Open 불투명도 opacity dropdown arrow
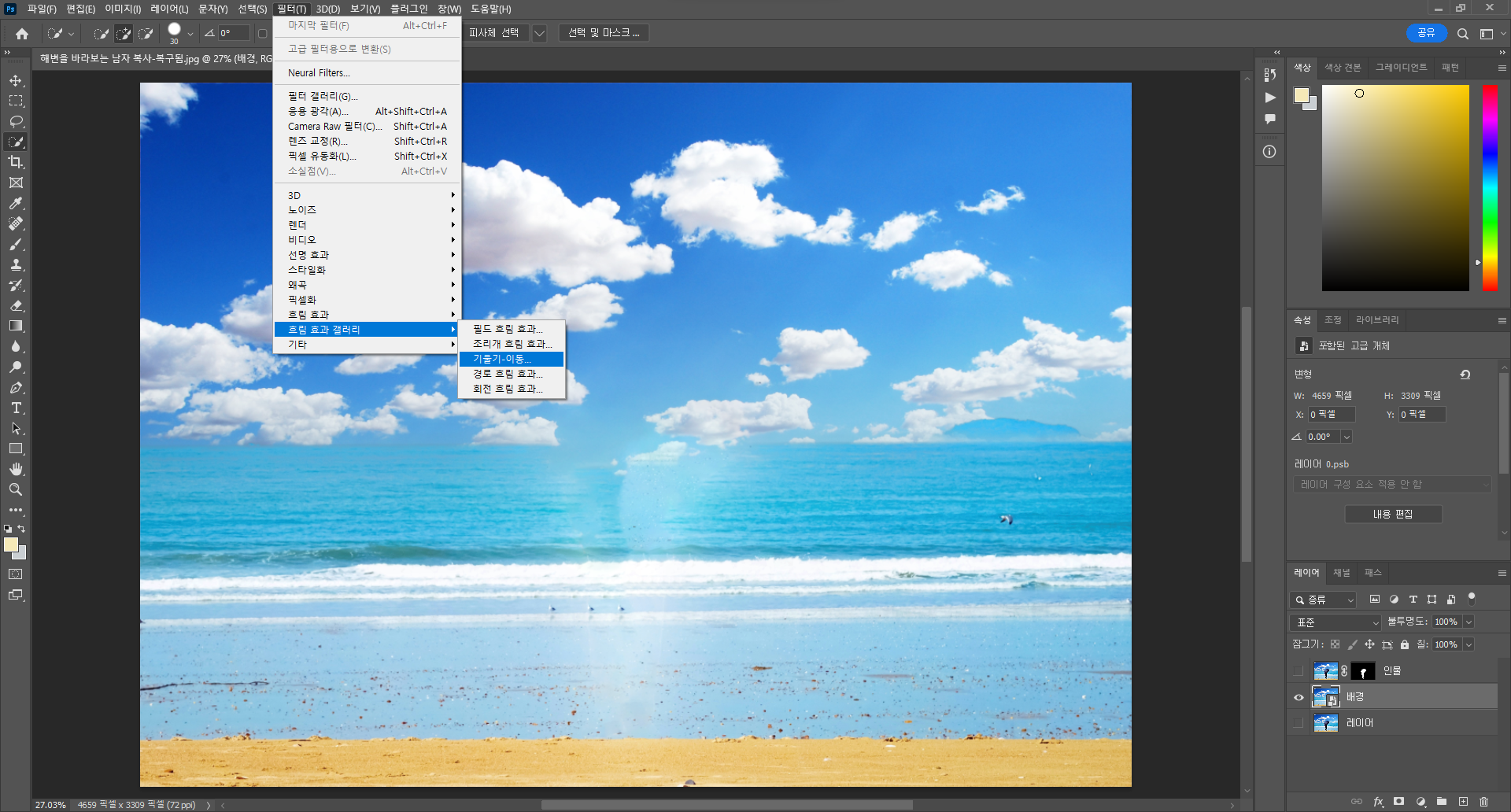The width and height of the screenshot is (1511, 812). click(x=1469, y=622)
